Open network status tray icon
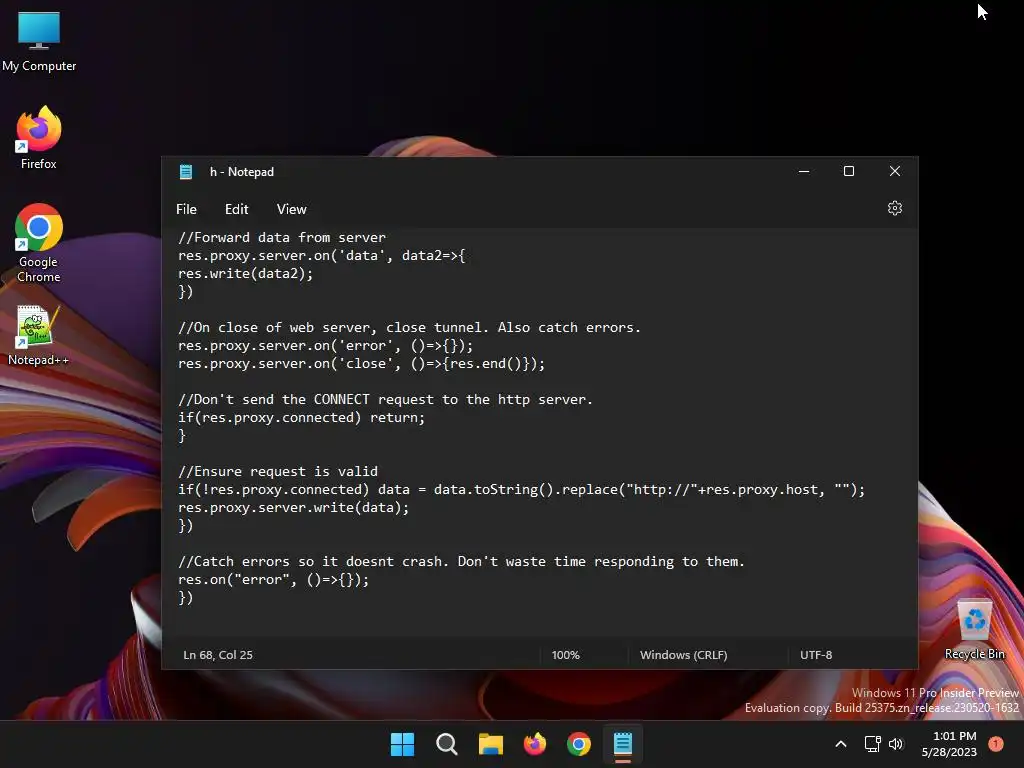The width and height of the screenshot is (1024, 768). [x=872, y=744]
